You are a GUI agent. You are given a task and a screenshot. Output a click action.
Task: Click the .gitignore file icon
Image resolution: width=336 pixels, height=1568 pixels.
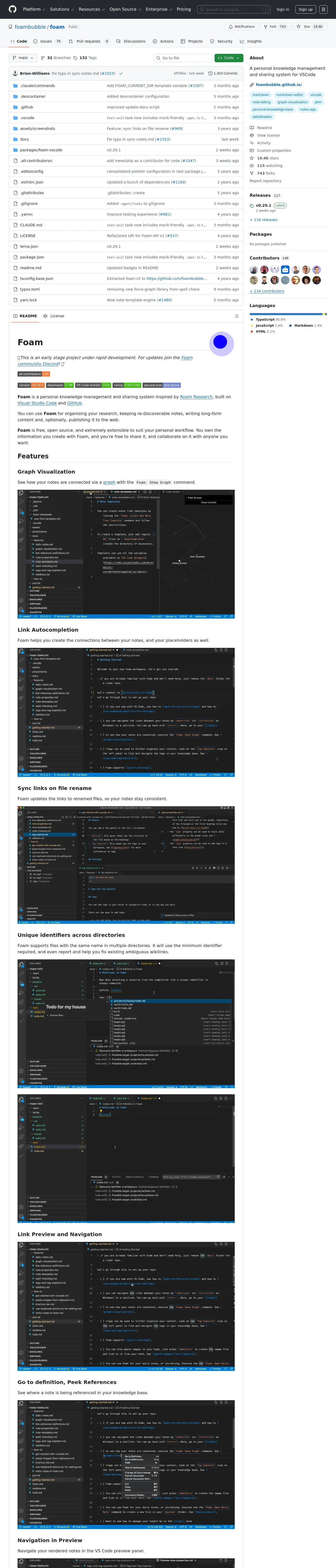click(15, 204)
